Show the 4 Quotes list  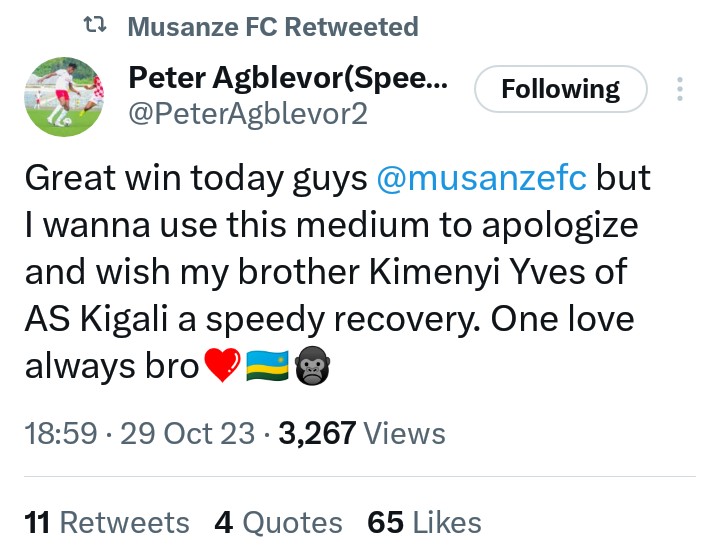point(278,522)
